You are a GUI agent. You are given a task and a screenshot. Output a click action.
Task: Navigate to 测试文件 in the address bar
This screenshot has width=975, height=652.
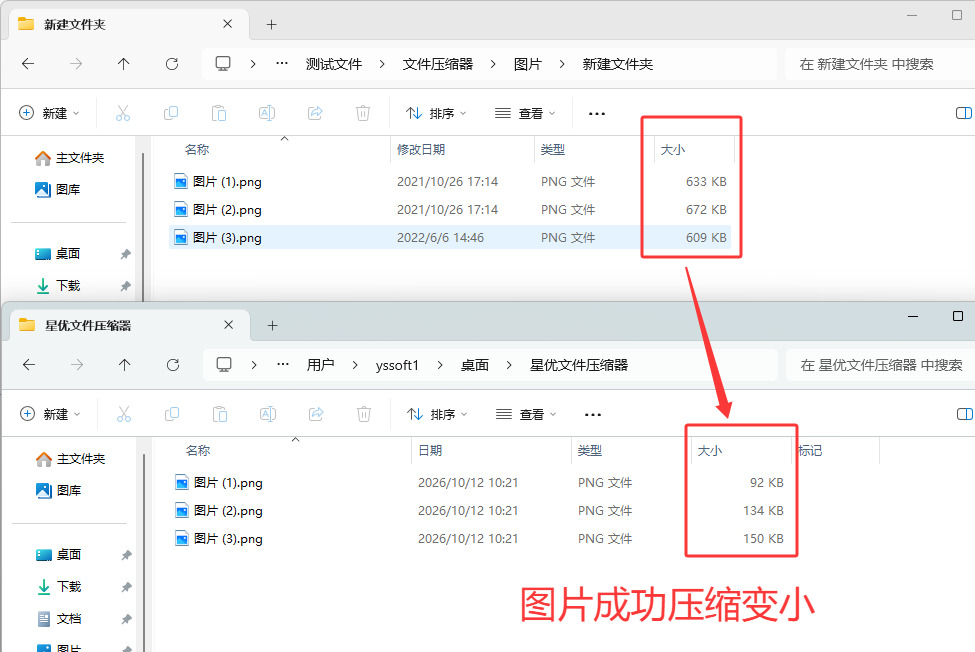point(334,64)
